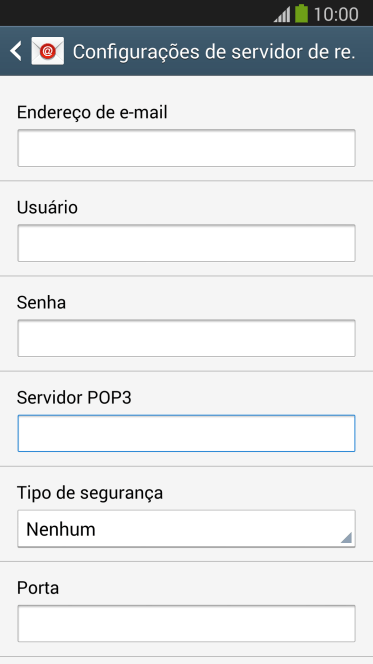Viewport: 373px width, 664px height.
Task: Tap the red email app icon
Action: [48, 51]
